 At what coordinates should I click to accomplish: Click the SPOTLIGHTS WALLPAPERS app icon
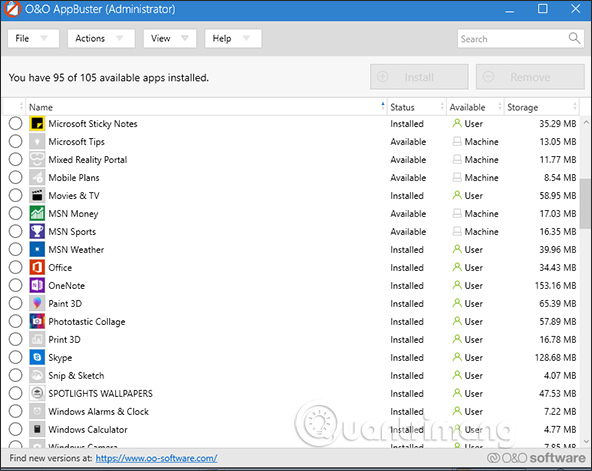point(37,393)
